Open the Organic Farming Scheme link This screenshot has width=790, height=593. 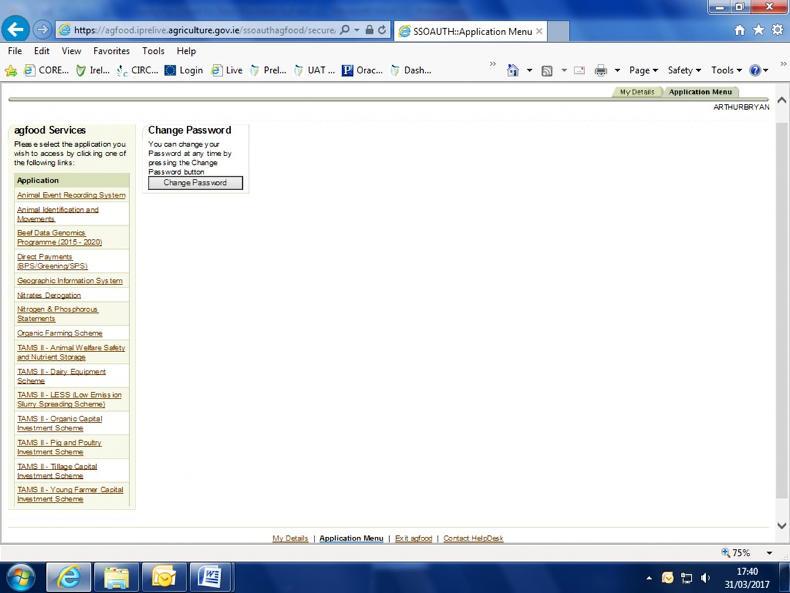[x=59, y=333]
